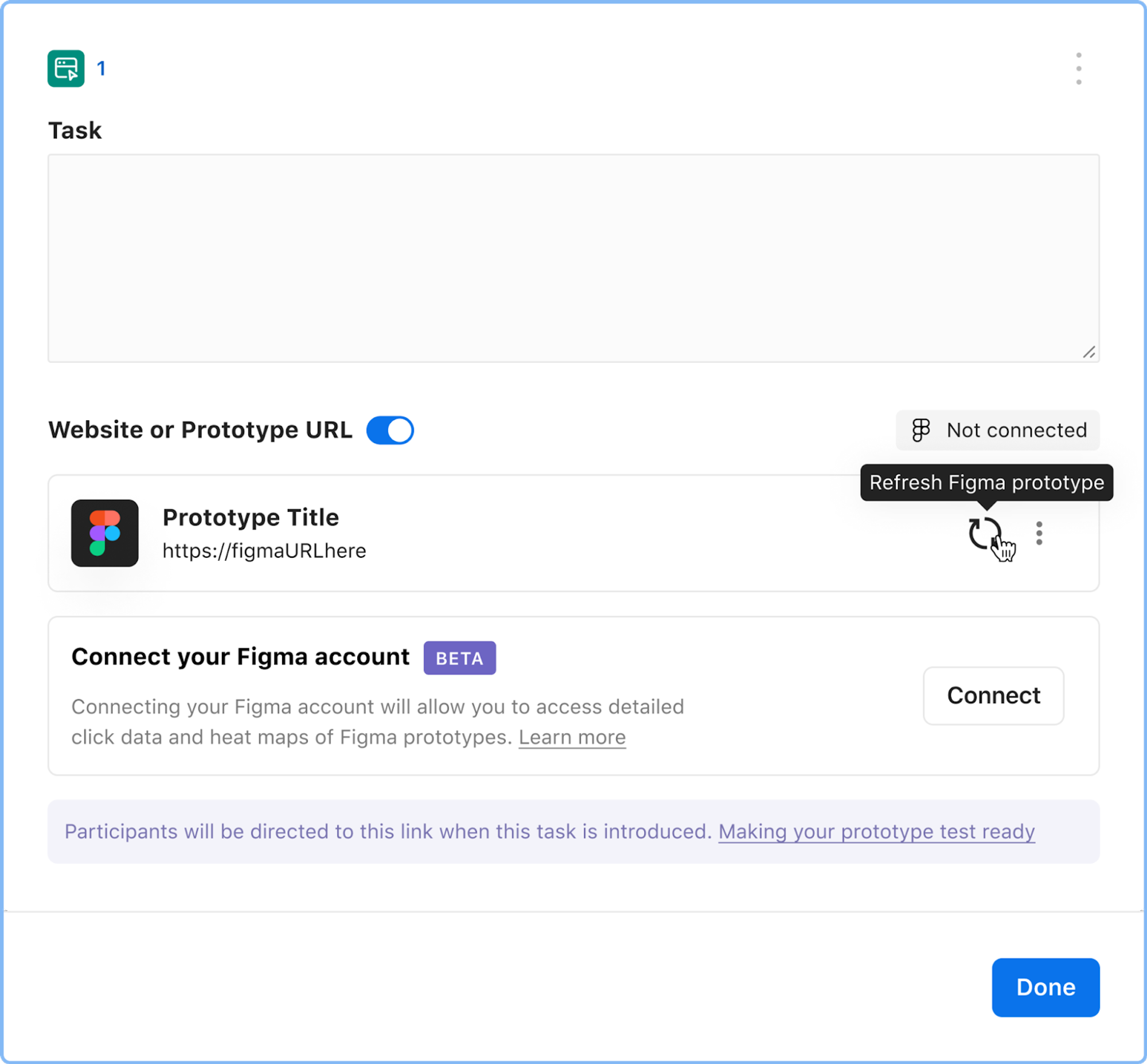The image size is (1147, 1064).
Task: Click the Not connected status text
Action: tap(1017, 430)
